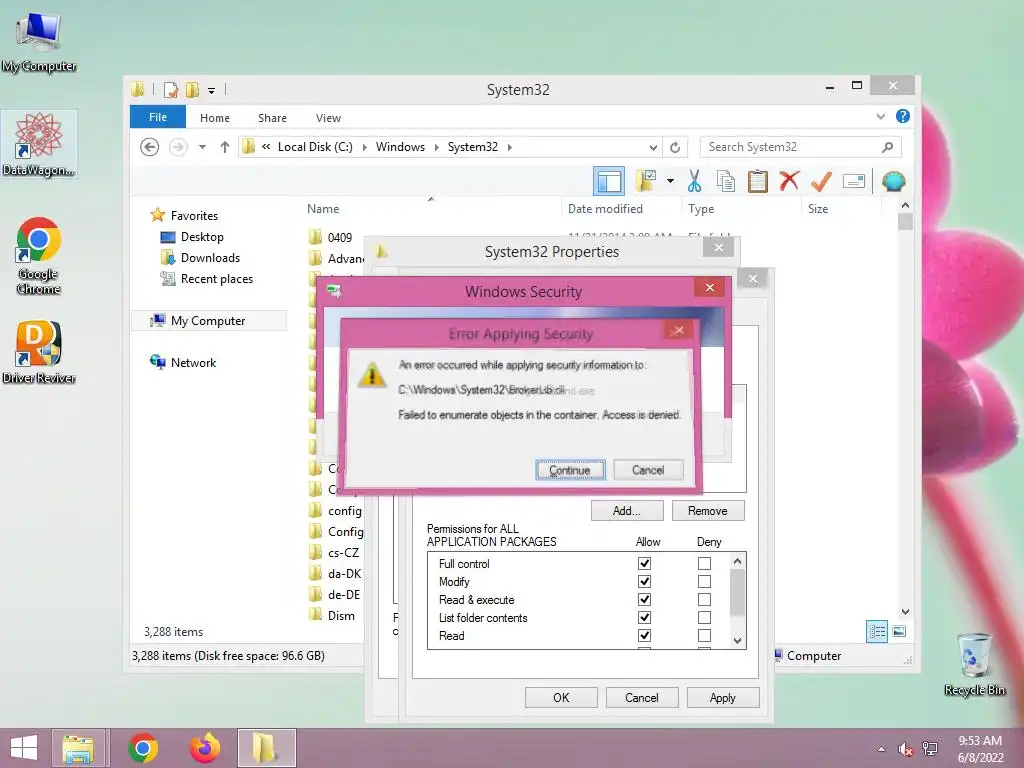
Task: Open the Driver Reviver desktop shortcut
Action: pos(39,353)
